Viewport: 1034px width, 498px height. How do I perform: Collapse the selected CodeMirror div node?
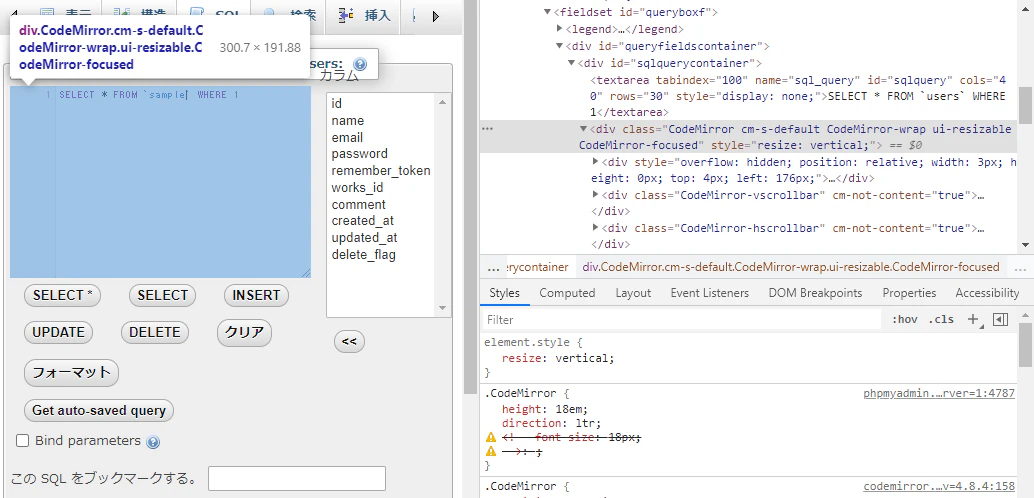pos(583,129)
